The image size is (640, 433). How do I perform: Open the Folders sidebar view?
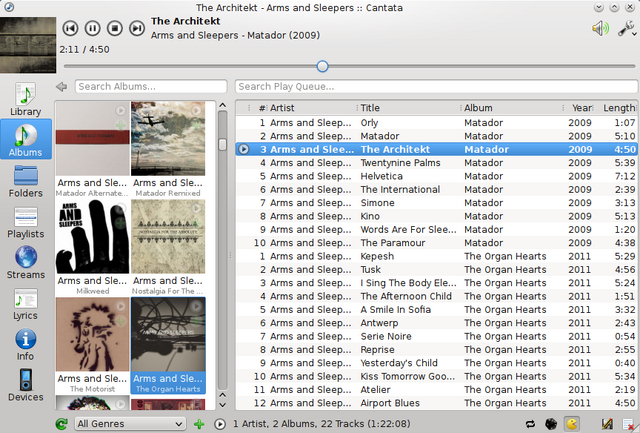point(26,181)
